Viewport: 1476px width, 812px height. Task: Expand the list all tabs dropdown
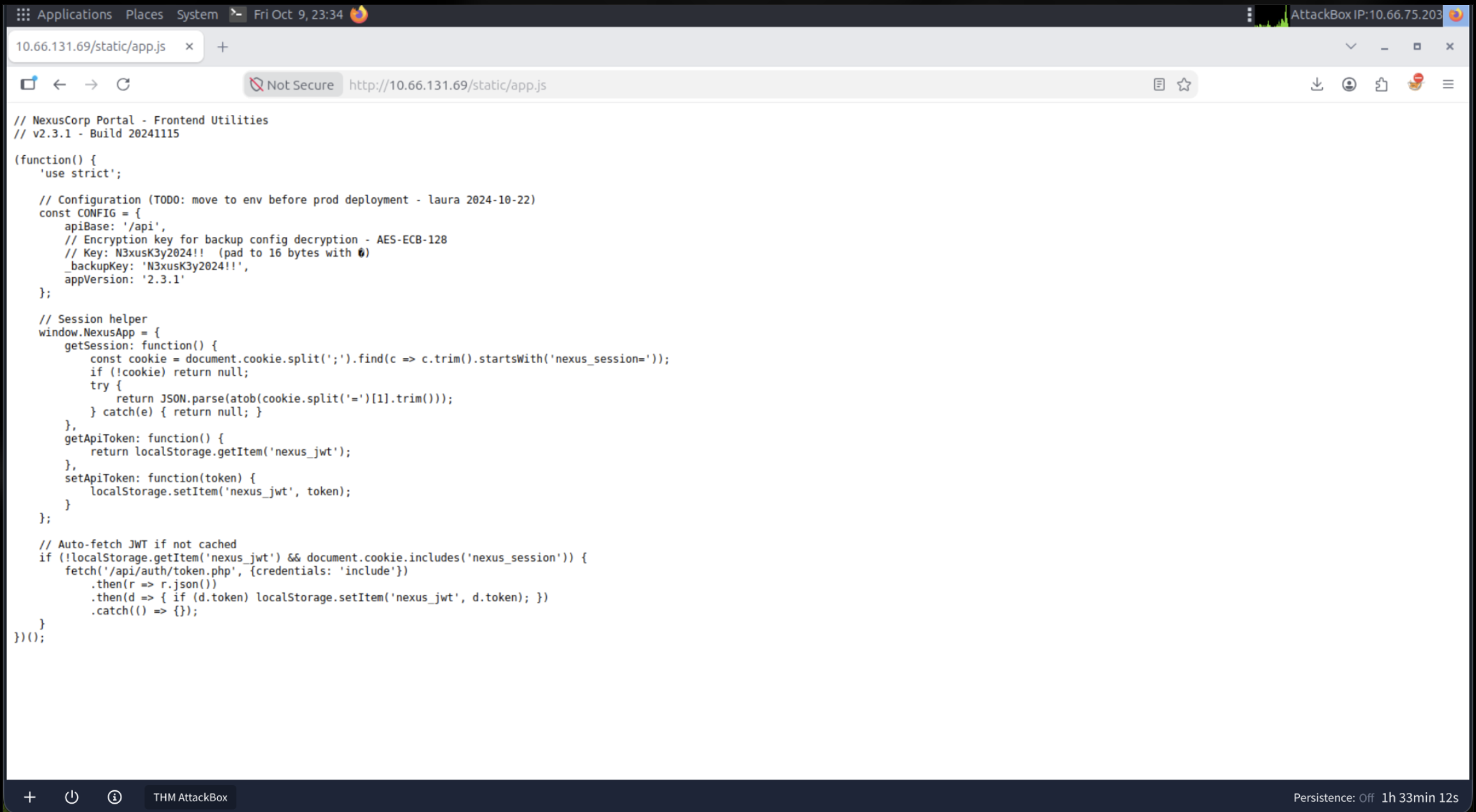coord(1351,46)
